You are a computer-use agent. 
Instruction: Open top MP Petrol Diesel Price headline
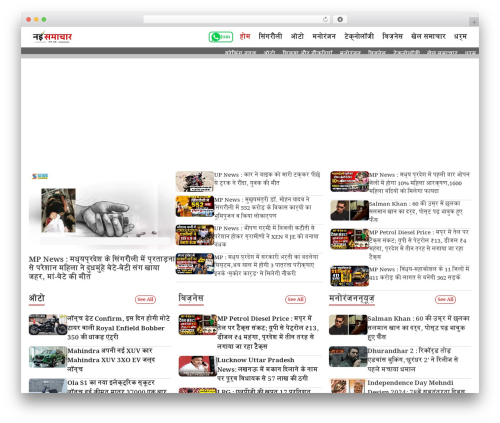pos(419,244)
